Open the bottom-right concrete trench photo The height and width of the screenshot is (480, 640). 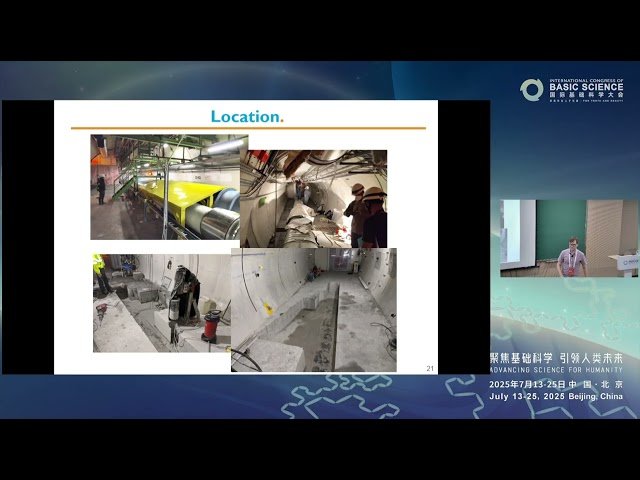tap(314, 310)
